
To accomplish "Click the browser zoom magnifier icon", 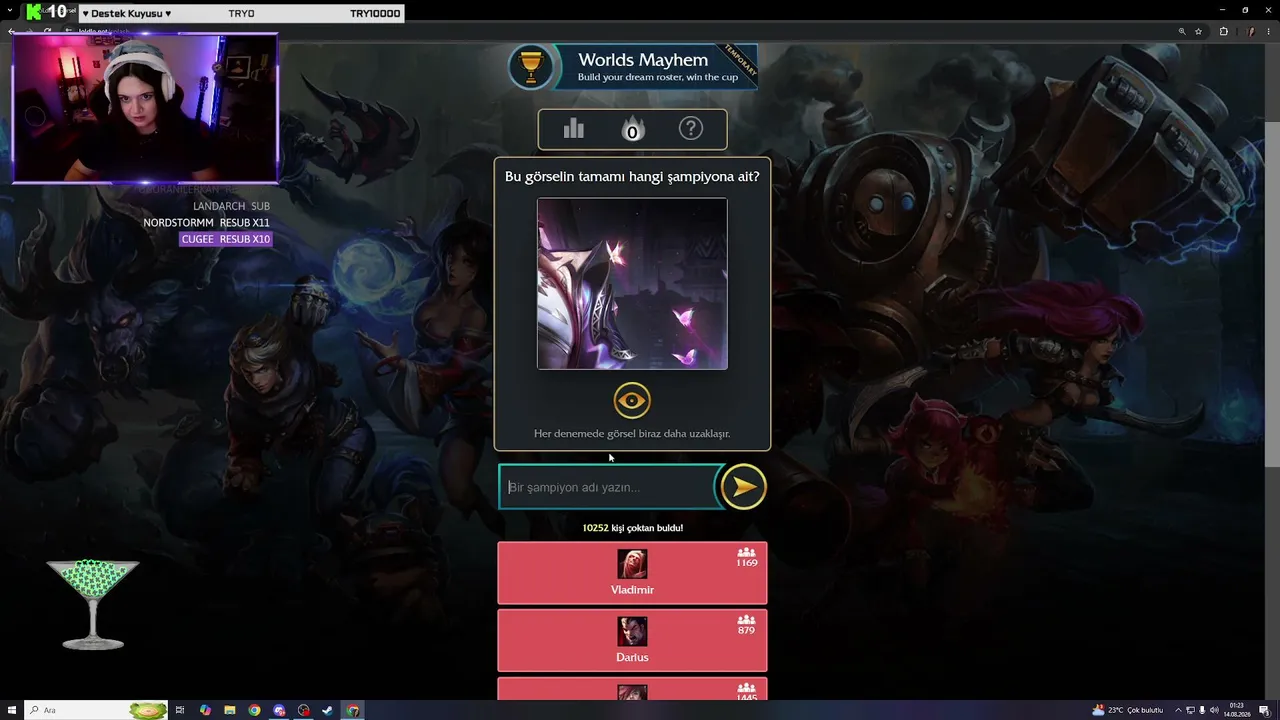I will pyautogui.click(x=1182, y=32).
